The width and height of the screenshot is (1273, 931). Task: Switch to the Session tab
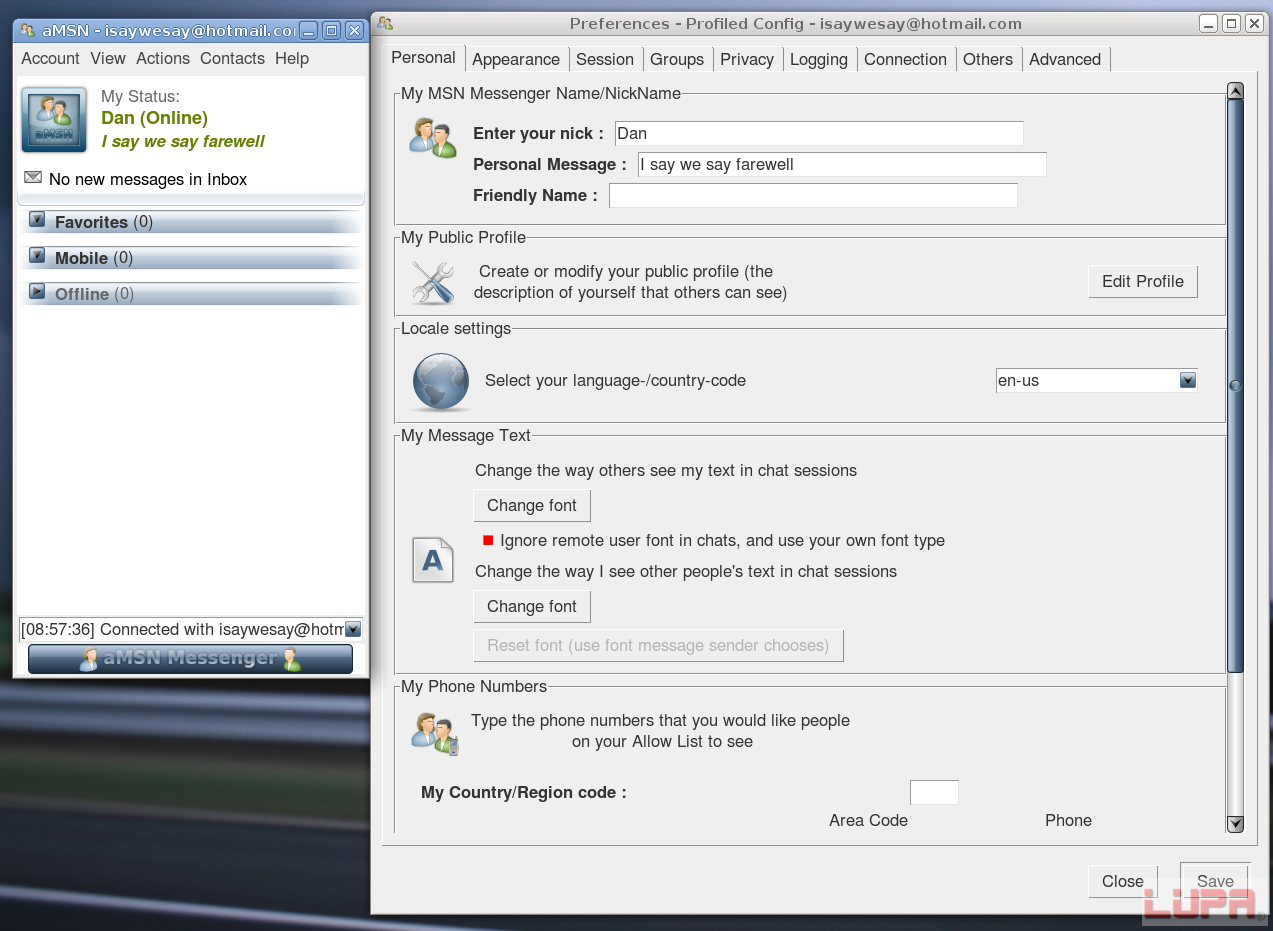coord(605,59)
